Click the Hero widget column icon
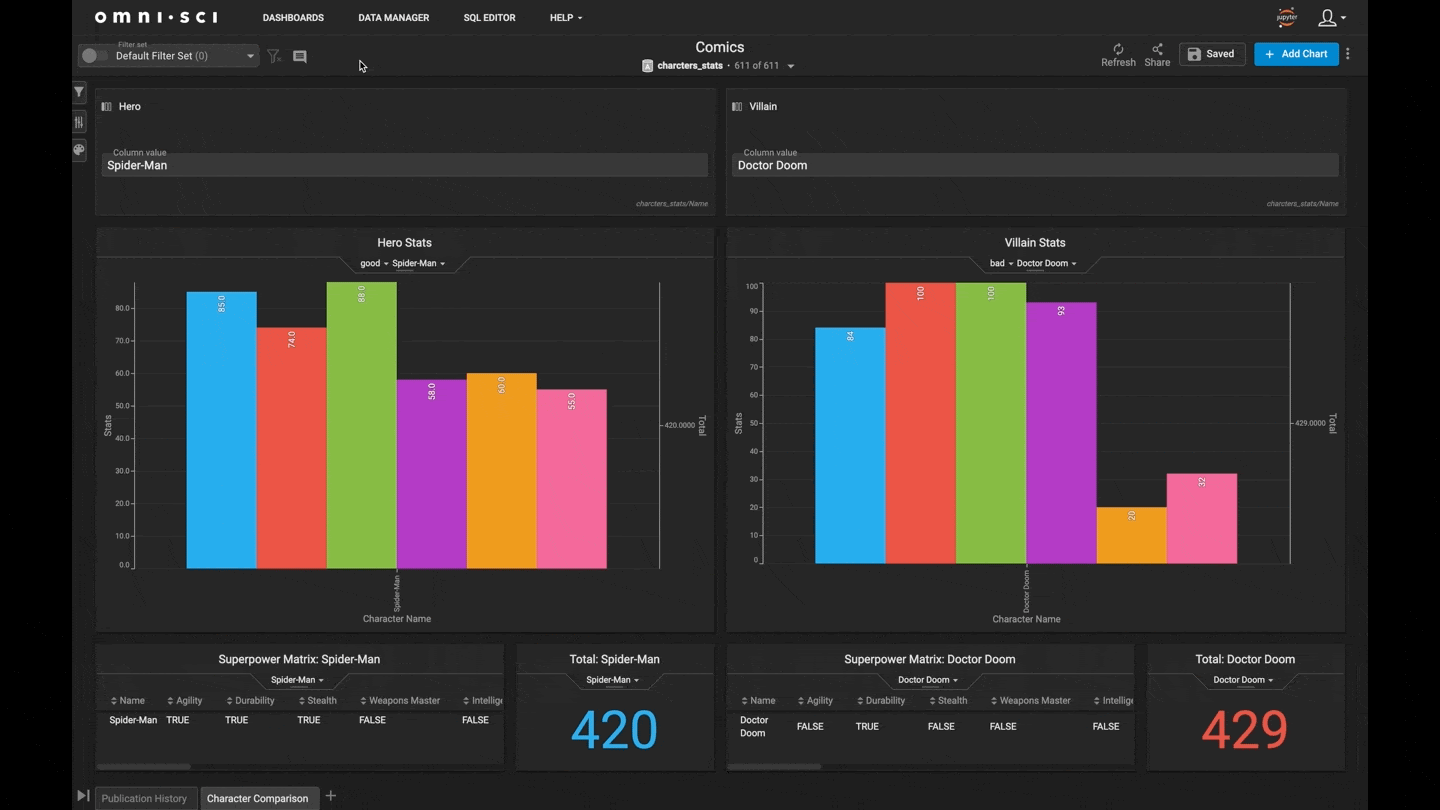This screenshot has height=810, width=1440. point(106,106)
